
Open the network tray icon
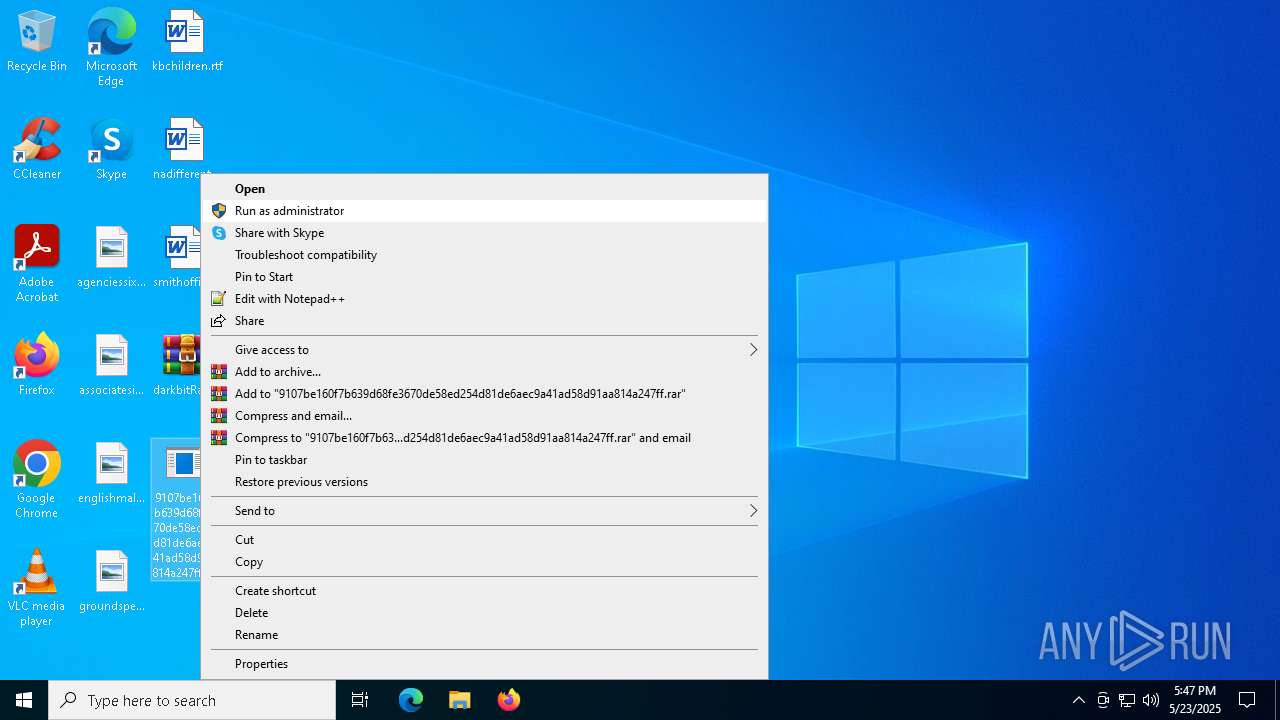click(x=1127, y=700)
